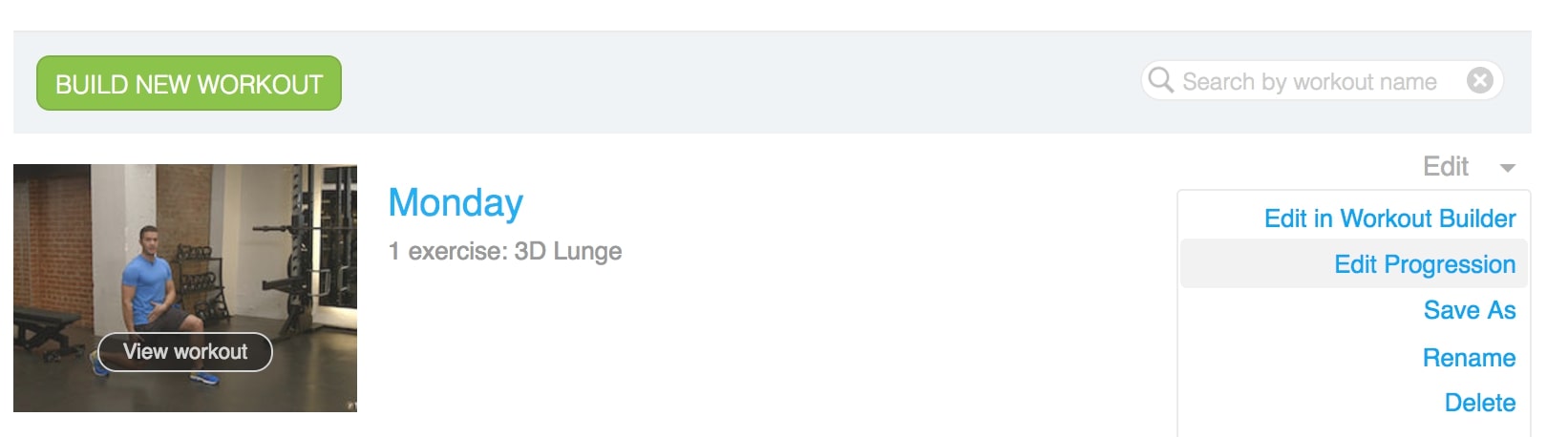Click the brick wall in workout thumbnail

[57, 229]
